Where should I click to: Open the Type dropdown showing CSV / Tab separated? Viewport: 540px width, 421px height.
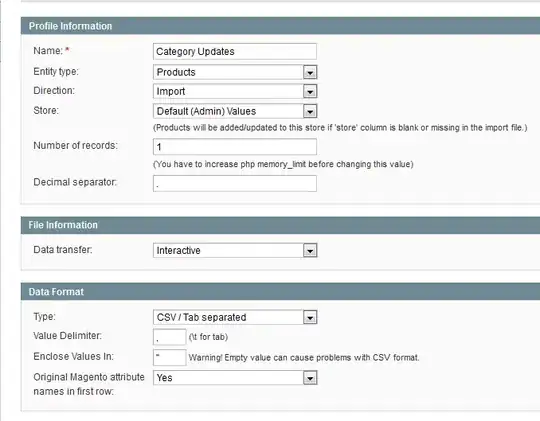point(235,317)
